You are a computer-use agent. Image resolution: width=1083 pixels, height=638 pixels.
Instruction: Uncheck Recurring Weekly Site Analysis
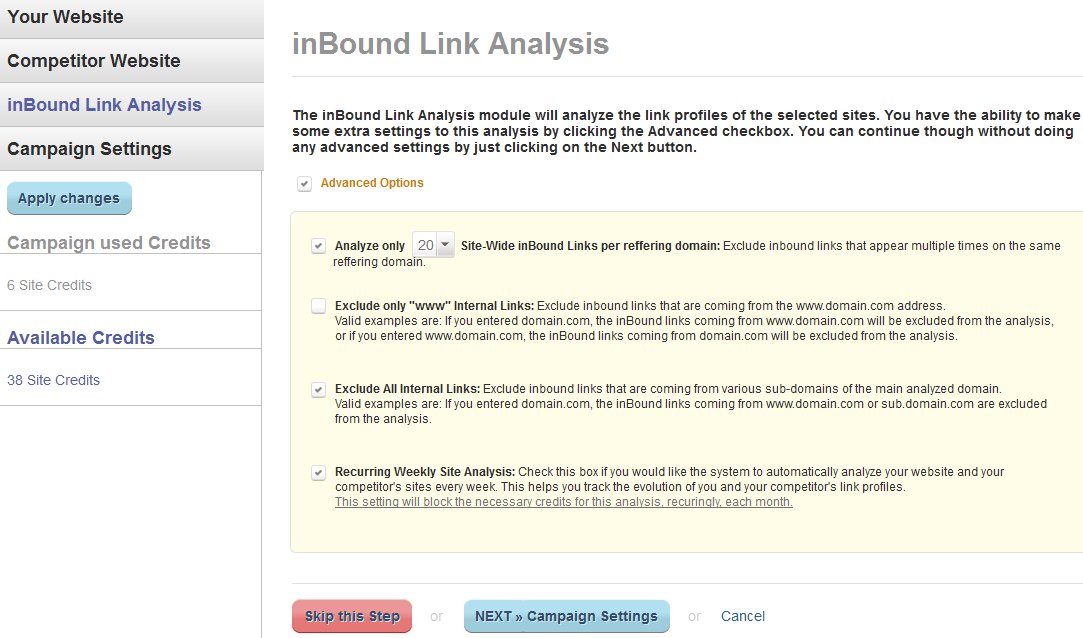pos(318,472)
